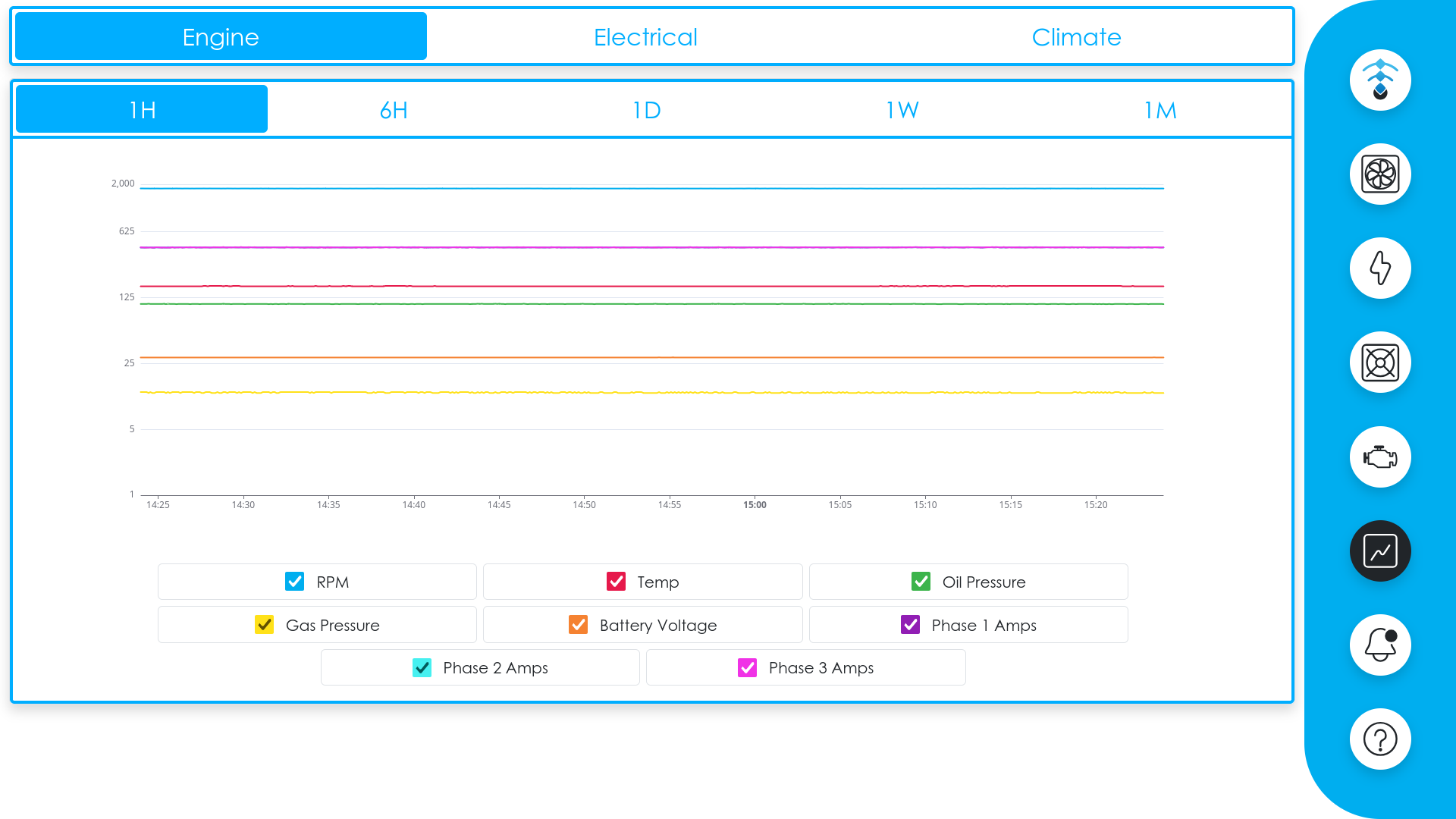Hide the Oil Pressure series

click(921, 582)
